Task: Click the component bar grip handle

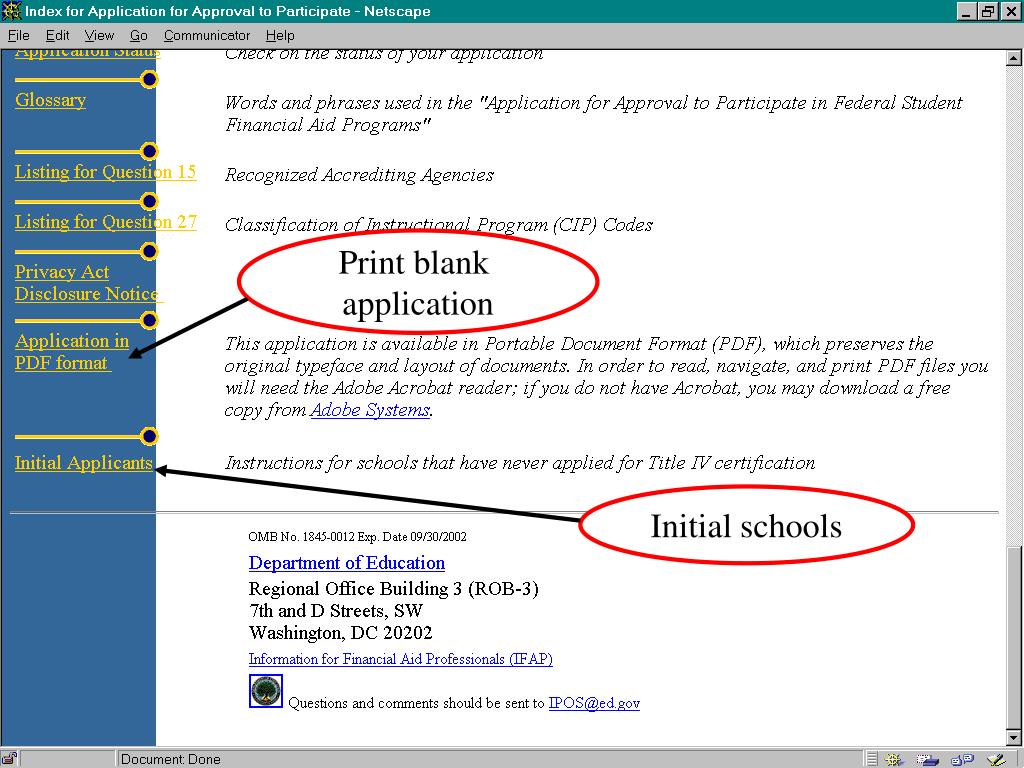Action: (x=872, y=760)
